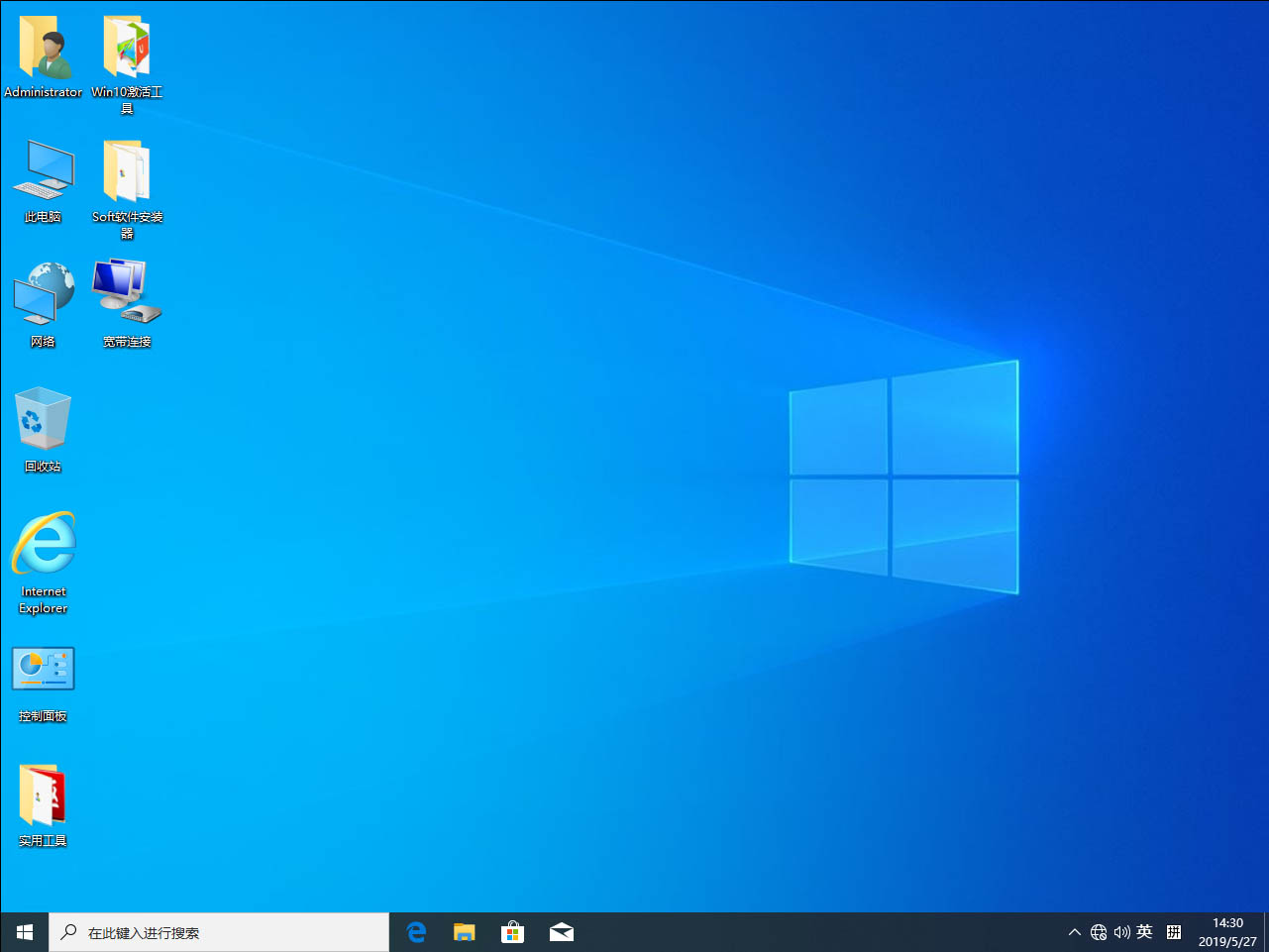Viewport: 1269px width, 952px height.
Task: Open the 回收站 (Recycle Bin)
Action: (43, 416)
